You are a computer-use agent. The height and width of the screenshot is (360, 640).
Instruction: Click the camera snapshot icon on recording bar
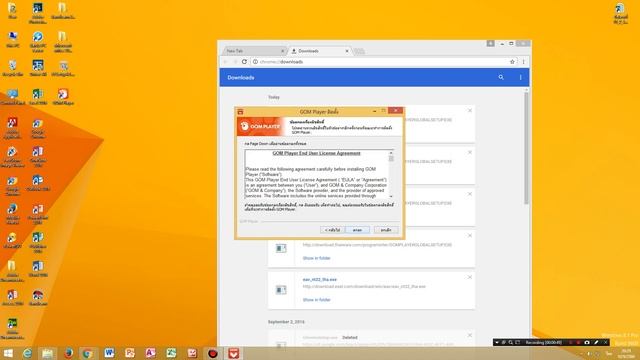coord(587,342)
